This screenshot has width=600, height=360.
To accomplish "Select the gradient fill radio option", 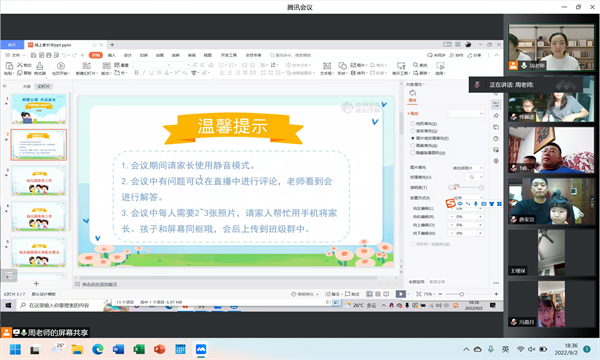I will point(412,131).
